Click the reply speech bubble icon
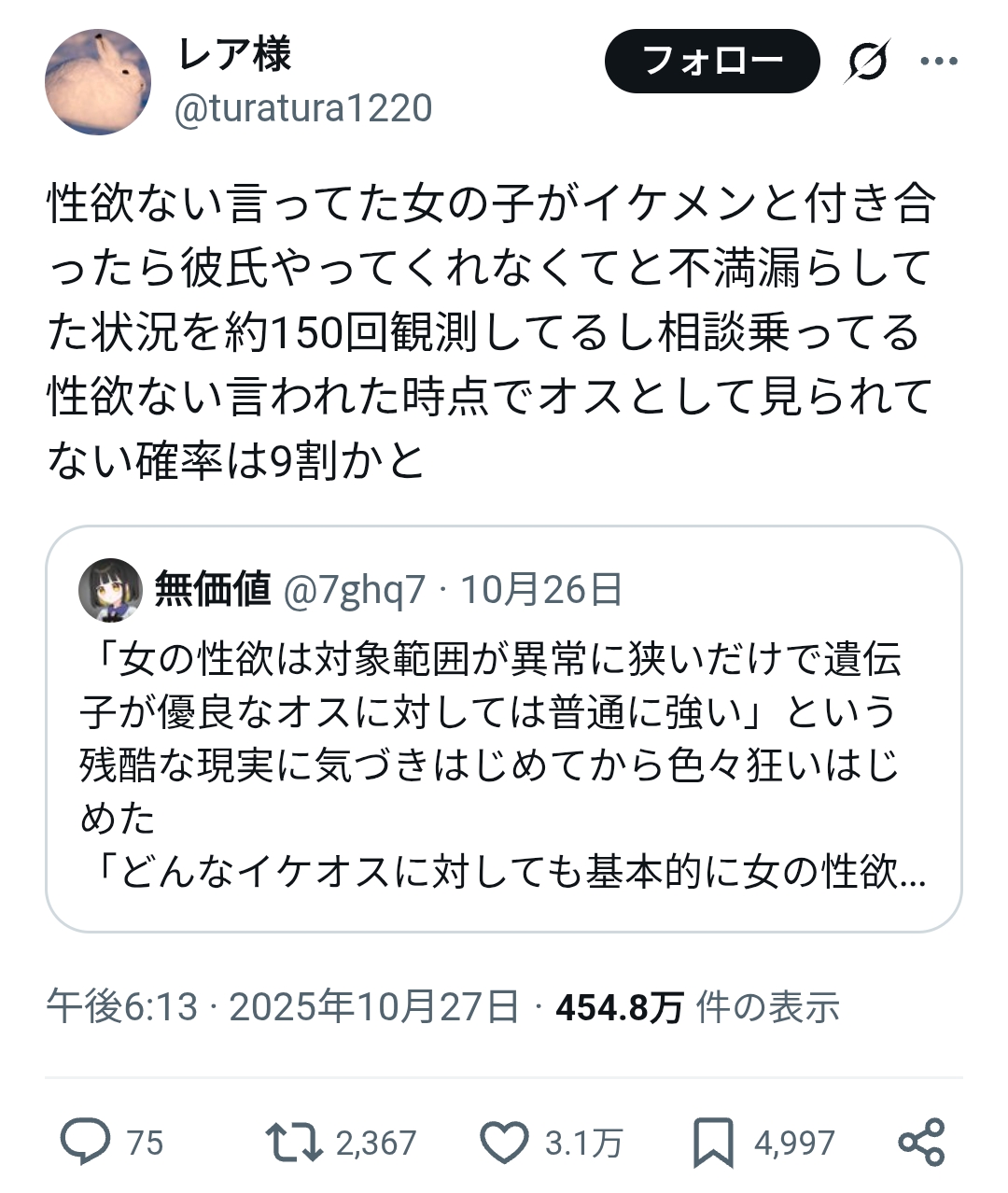 tap(86, 1142)
